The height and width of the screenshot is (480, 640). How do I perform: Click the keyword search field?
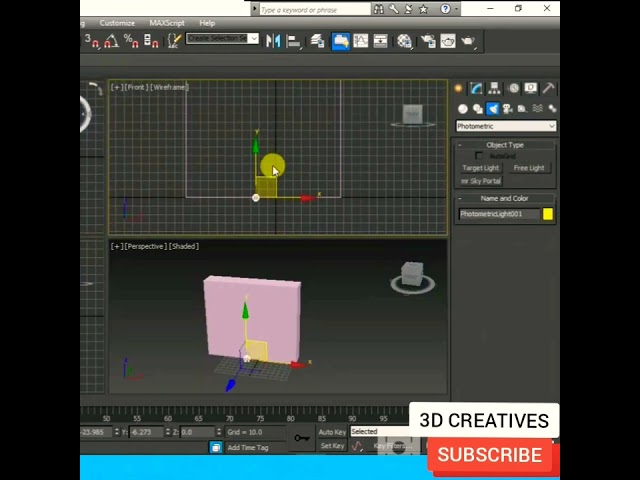point(315,9)
